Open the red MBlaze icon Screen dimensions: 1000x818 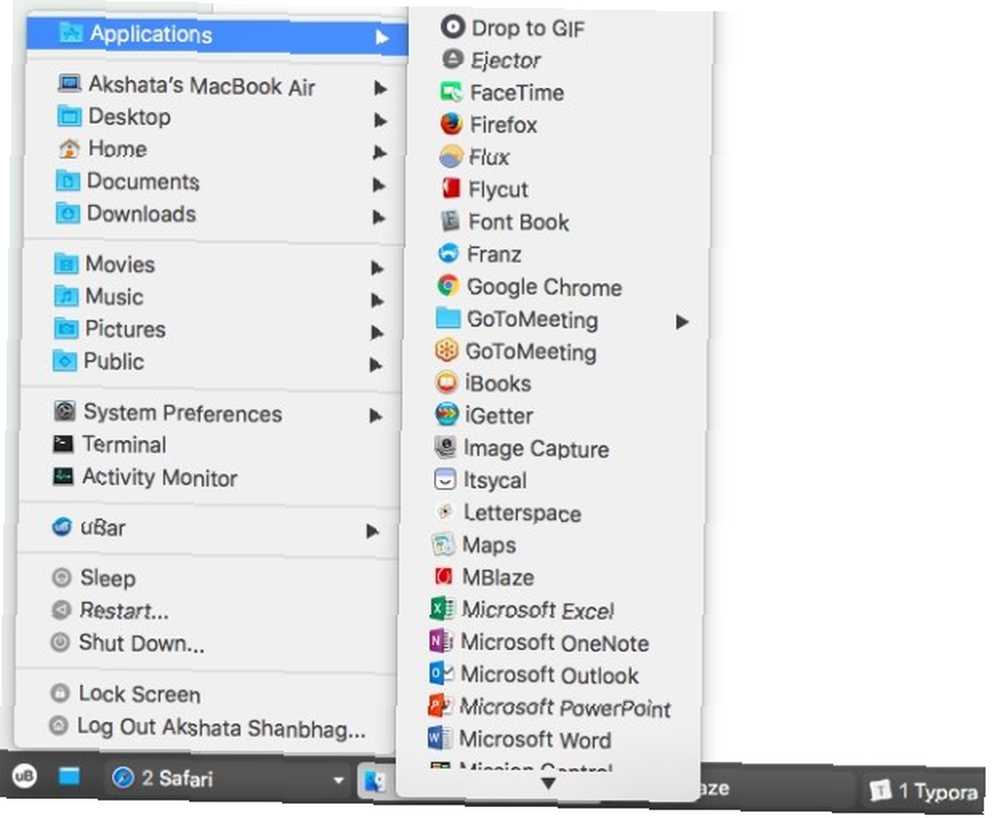coord(443,576)
